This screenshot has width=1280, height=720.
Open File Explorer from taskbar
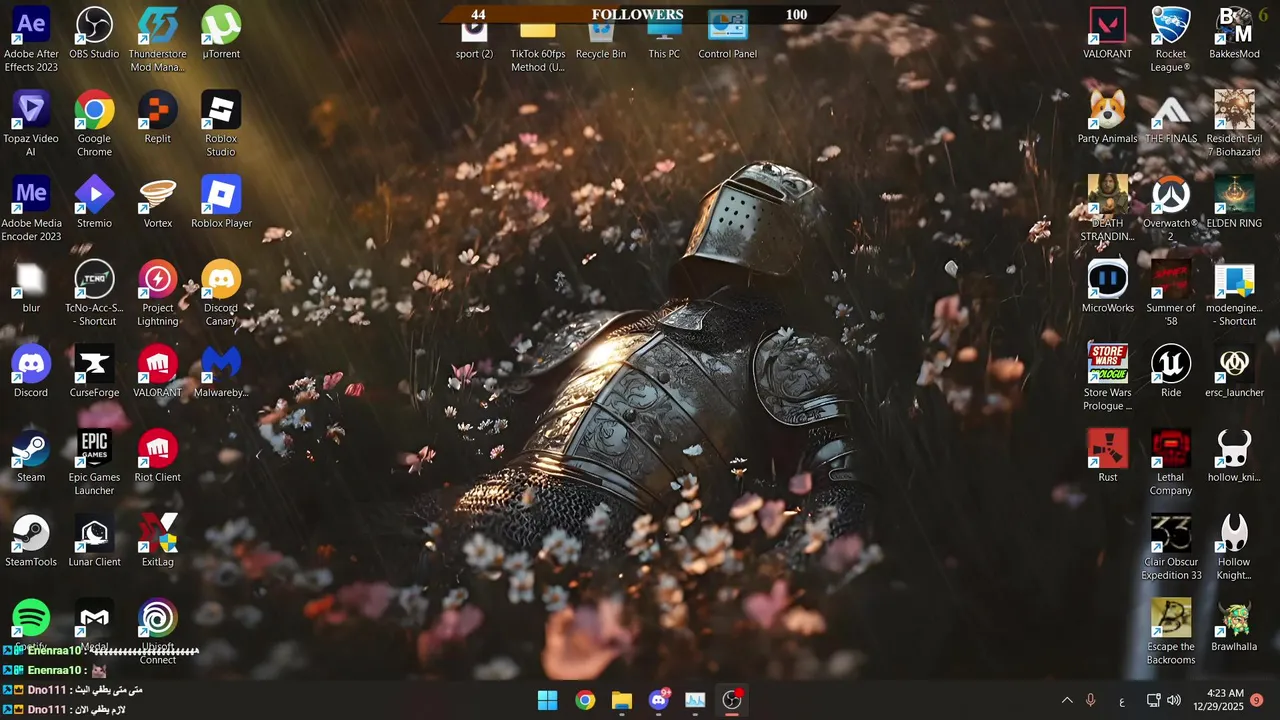pos(622,700)
